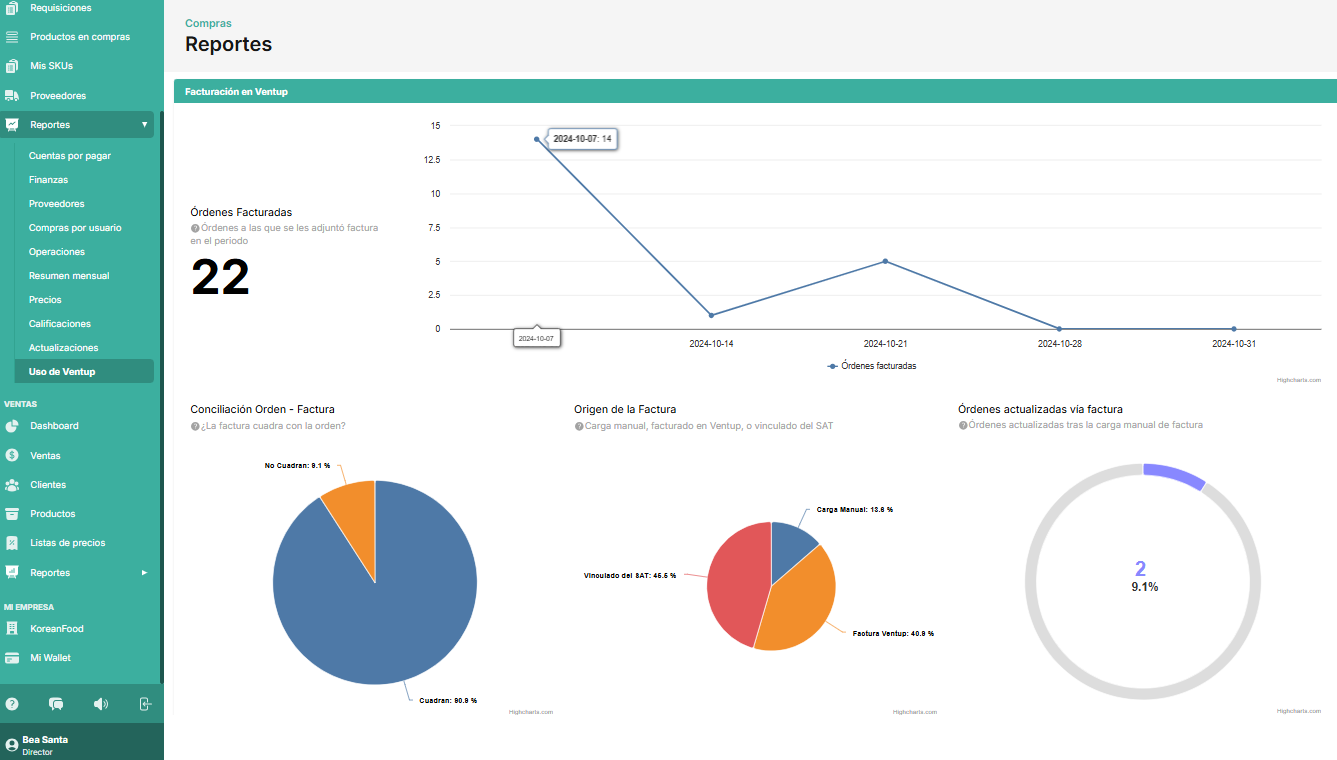This screenshot has width=1337, height=760.
Task: Click the speaker announcements icon
Action: tap(100, 704)
